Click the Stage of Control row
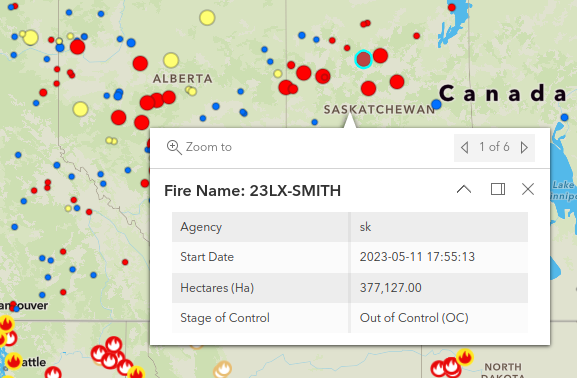This screenshot has width=577, height=378. click(350, 318)
